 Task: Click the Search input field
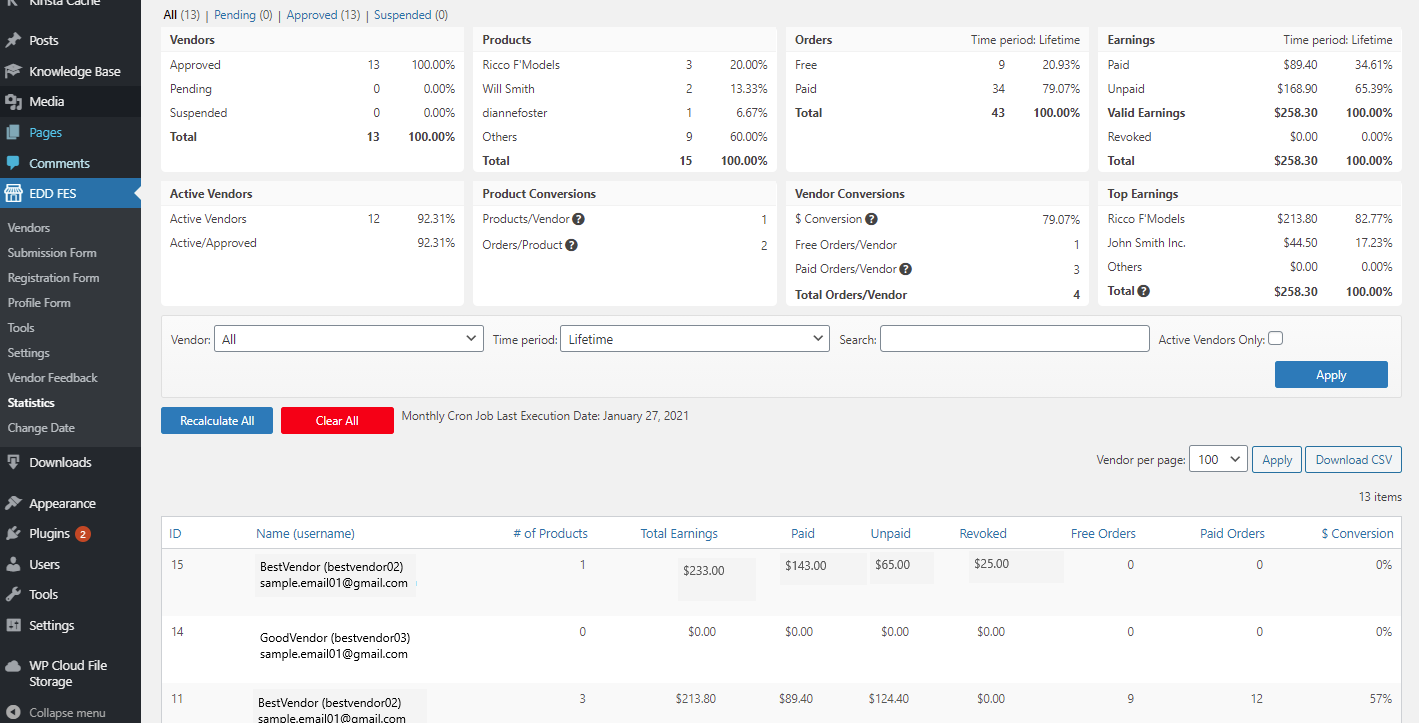tap(1015, 339)
